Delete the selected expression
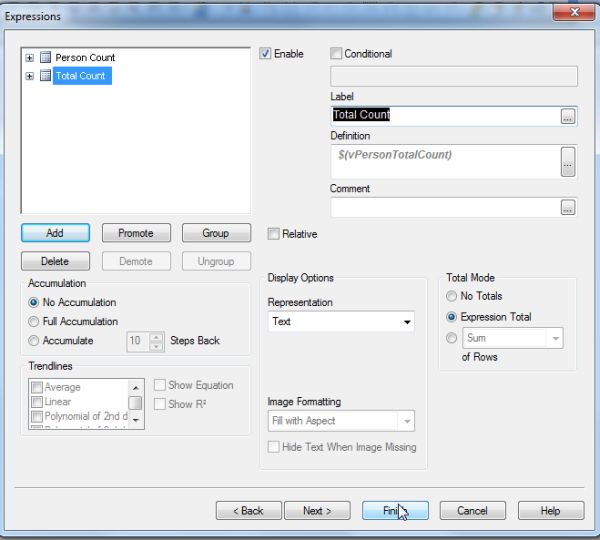This screenshot has width=600, height=540. (55, 261)
